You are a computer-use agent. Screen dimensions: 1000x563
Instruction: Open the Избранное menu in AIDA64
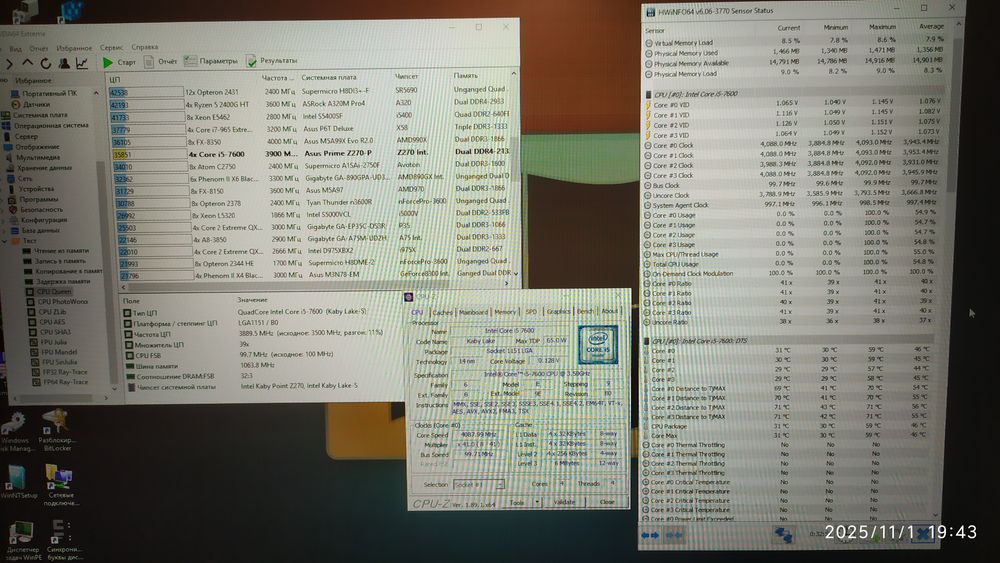(74, 48)
